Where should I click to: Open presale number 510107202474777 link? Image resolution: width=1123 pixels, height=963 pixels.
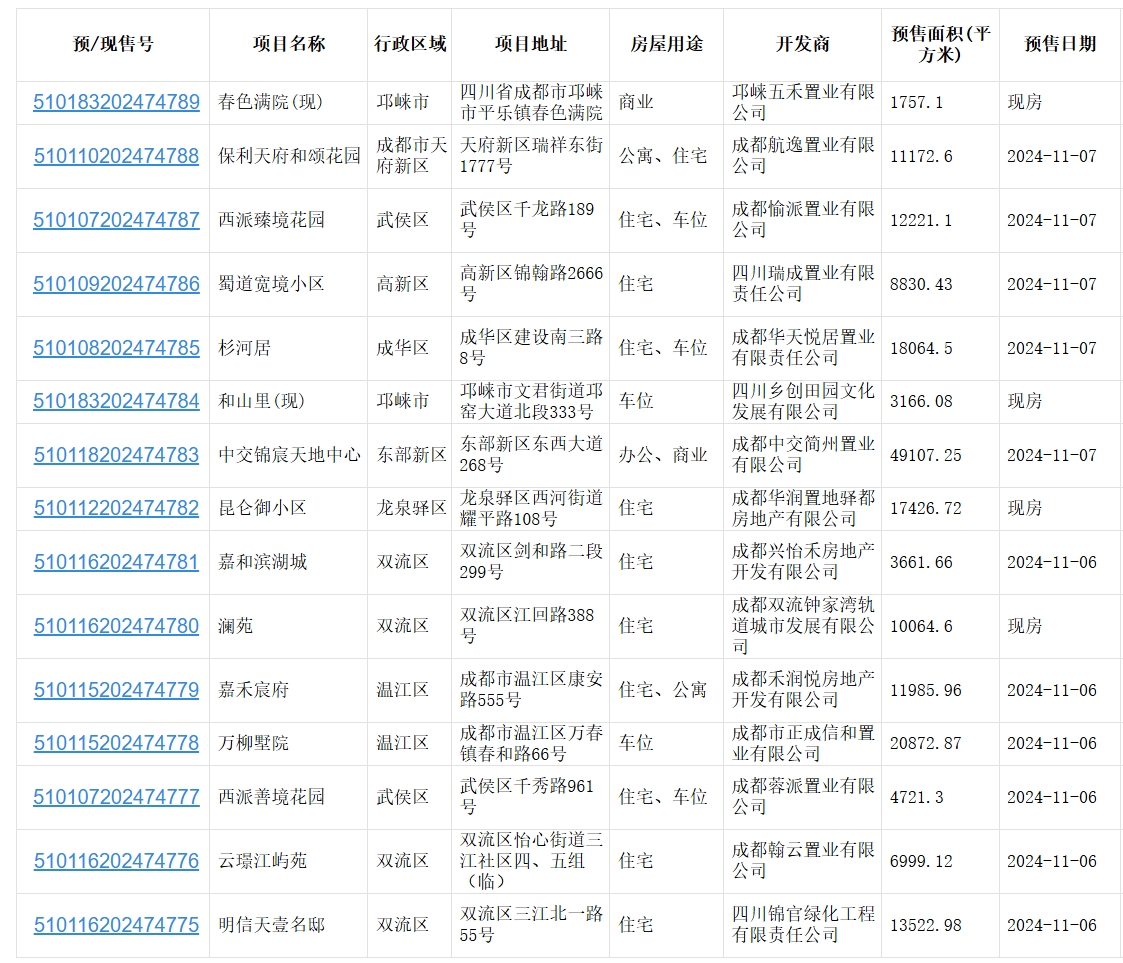pyautogui.click(x=116, y=797)
